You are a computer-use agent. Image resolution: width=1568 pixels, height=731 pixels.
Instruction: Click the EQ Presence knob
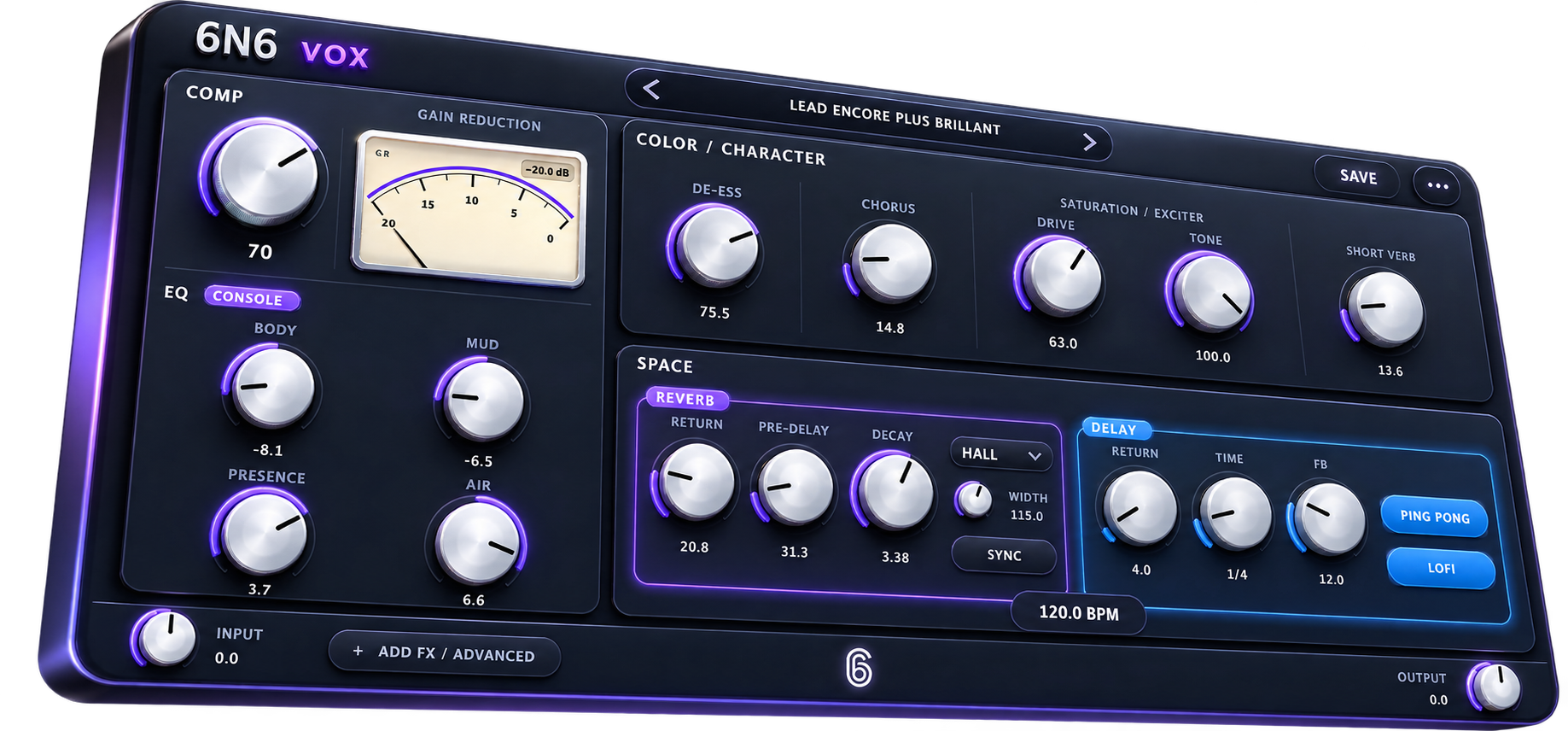click(x=264, y=532)
